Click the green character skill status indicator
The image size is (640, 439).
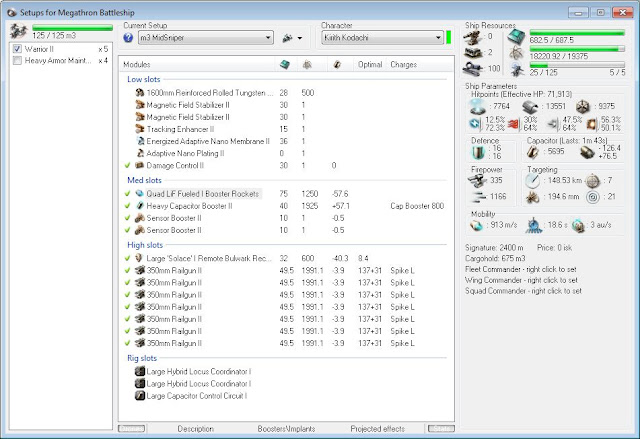click(x=449, y=38)
